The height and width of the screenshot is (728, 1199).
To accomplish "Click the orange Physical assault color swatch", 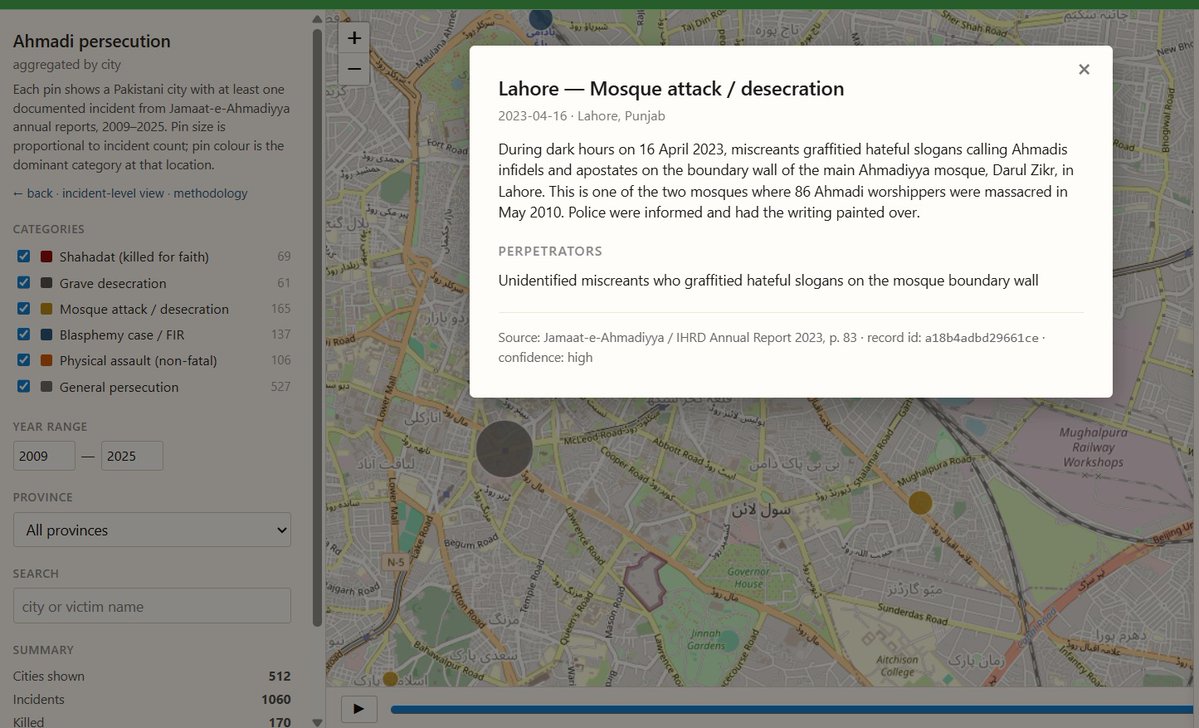I will [47, 360].
